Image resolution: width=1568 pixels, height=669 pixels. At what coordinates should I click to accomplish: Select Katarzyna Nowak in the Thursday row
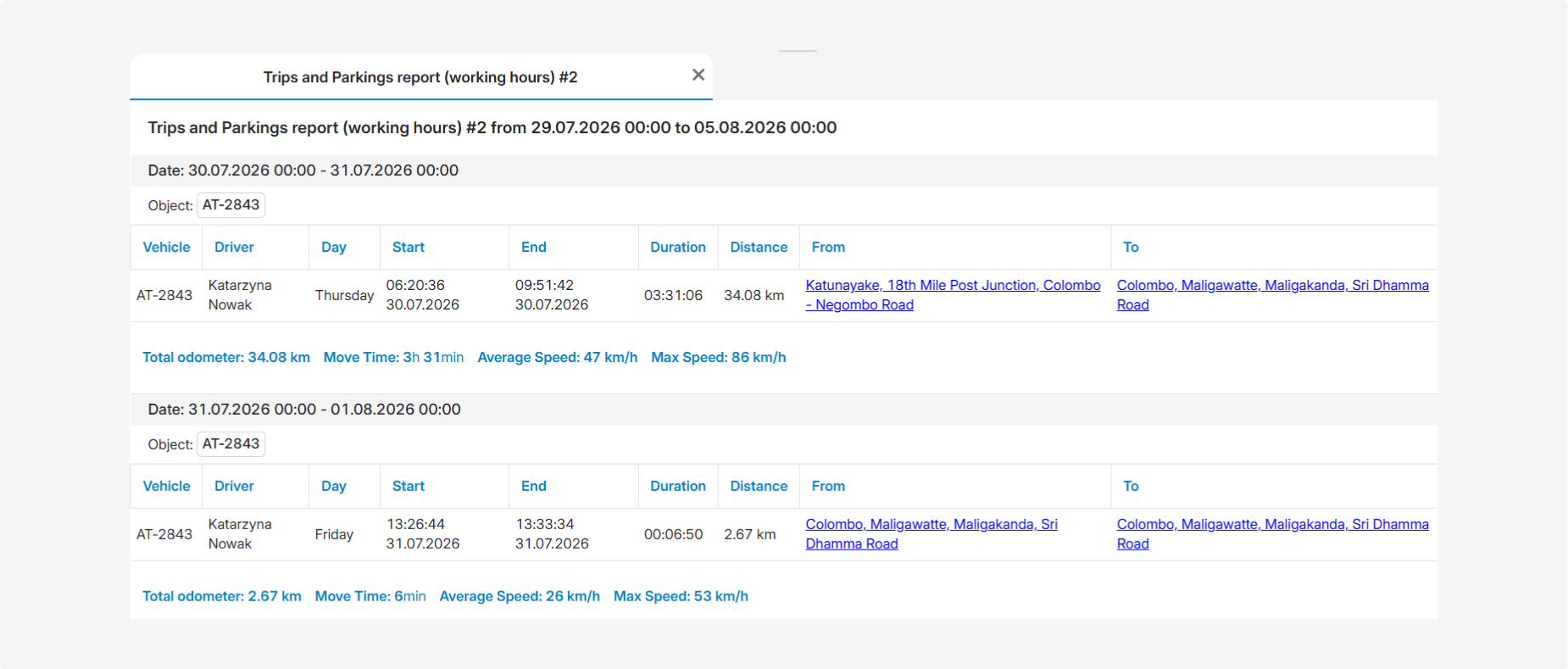coord(240,295)
